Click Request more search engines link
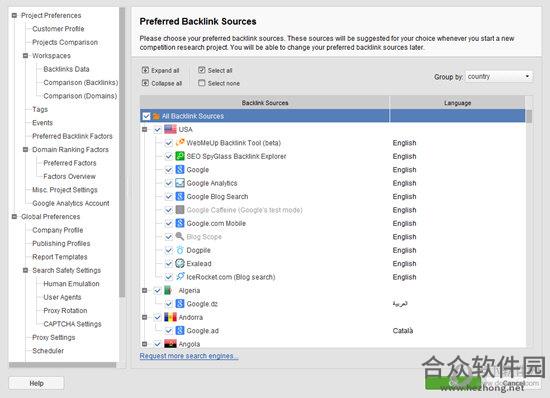Viewport: 550px width, 398px height. click(189, 356)
